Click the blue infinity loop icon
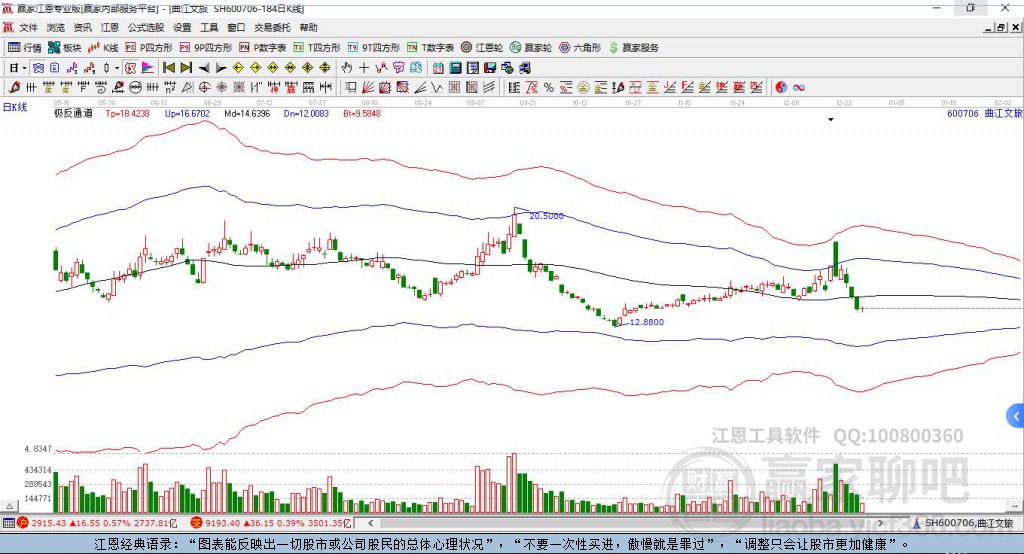 799,87
